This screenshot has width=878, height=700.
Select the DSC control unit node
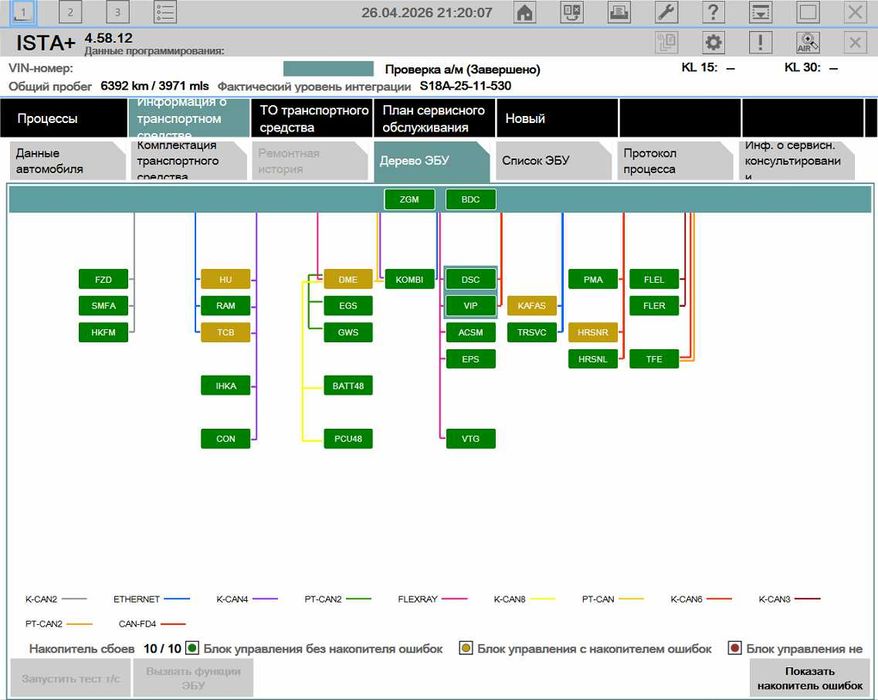470,279
